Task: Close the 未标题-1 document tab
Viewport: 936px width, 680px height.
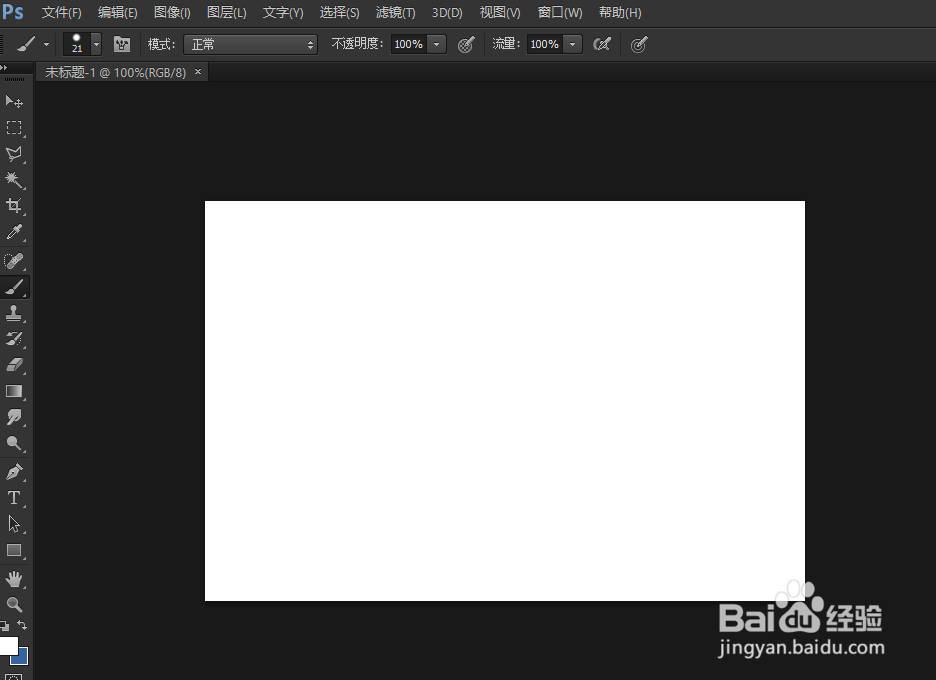Action: (198, 72)
